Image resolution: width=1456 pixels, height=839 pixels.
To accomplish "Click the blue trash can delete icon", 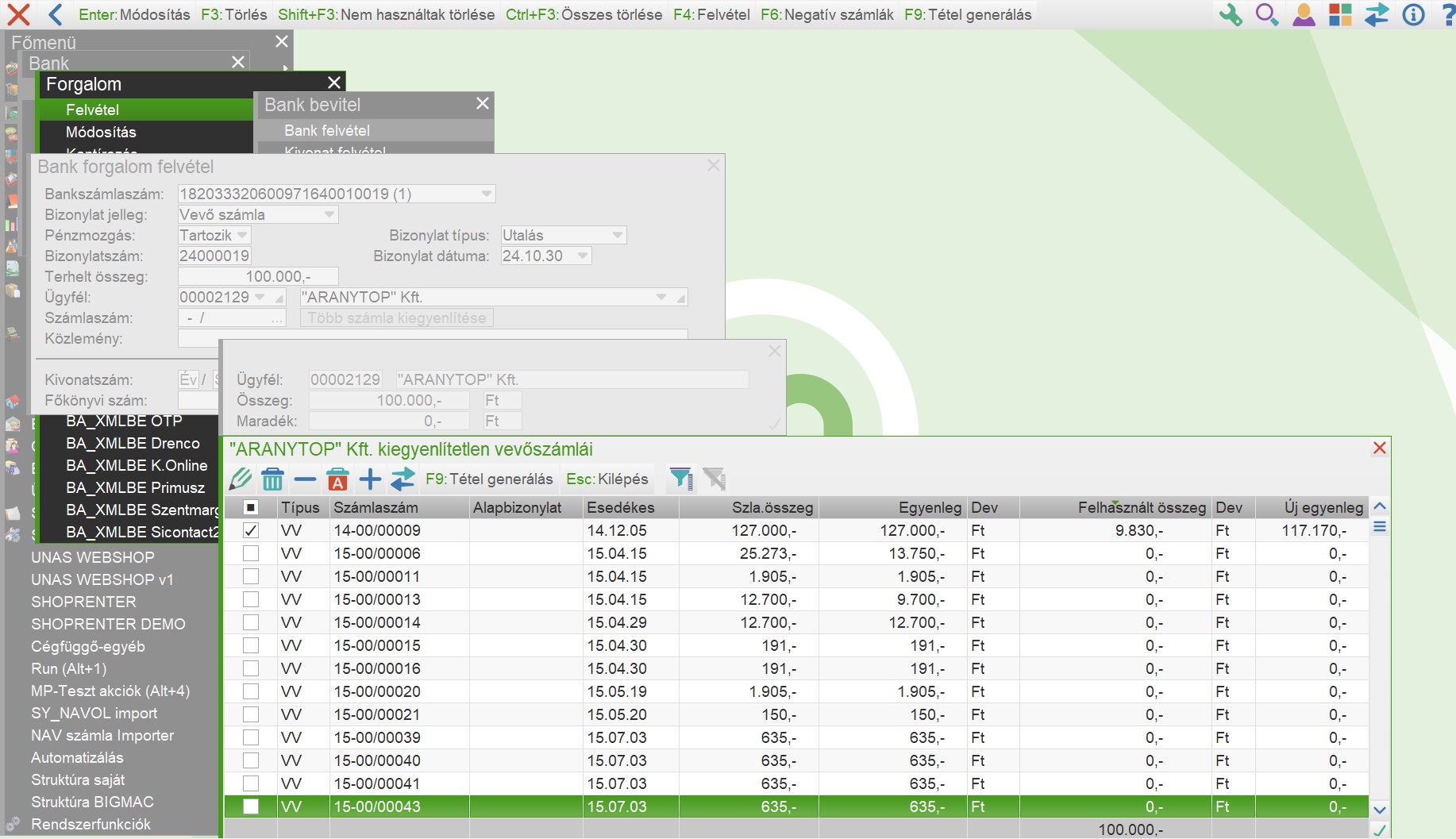I will tap(272, 479).
